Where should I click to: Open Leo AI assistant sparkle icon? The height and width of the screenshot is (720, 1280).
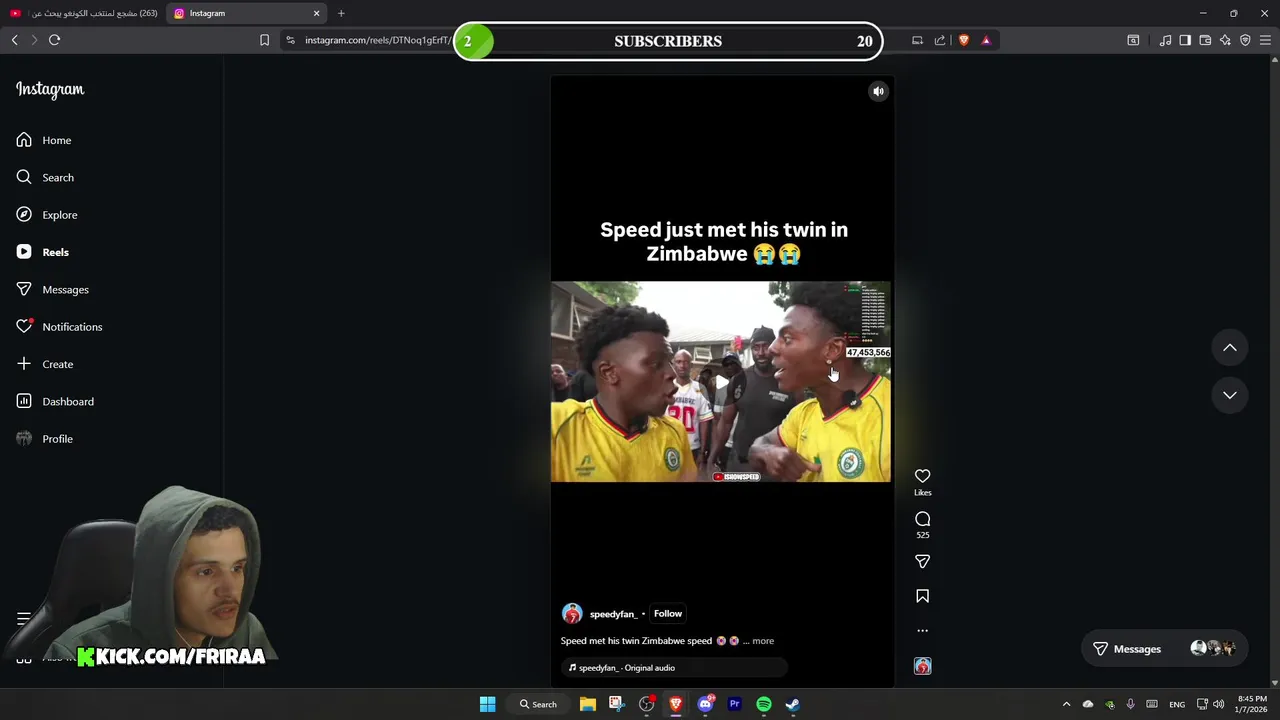click(x=1225, y=40)
